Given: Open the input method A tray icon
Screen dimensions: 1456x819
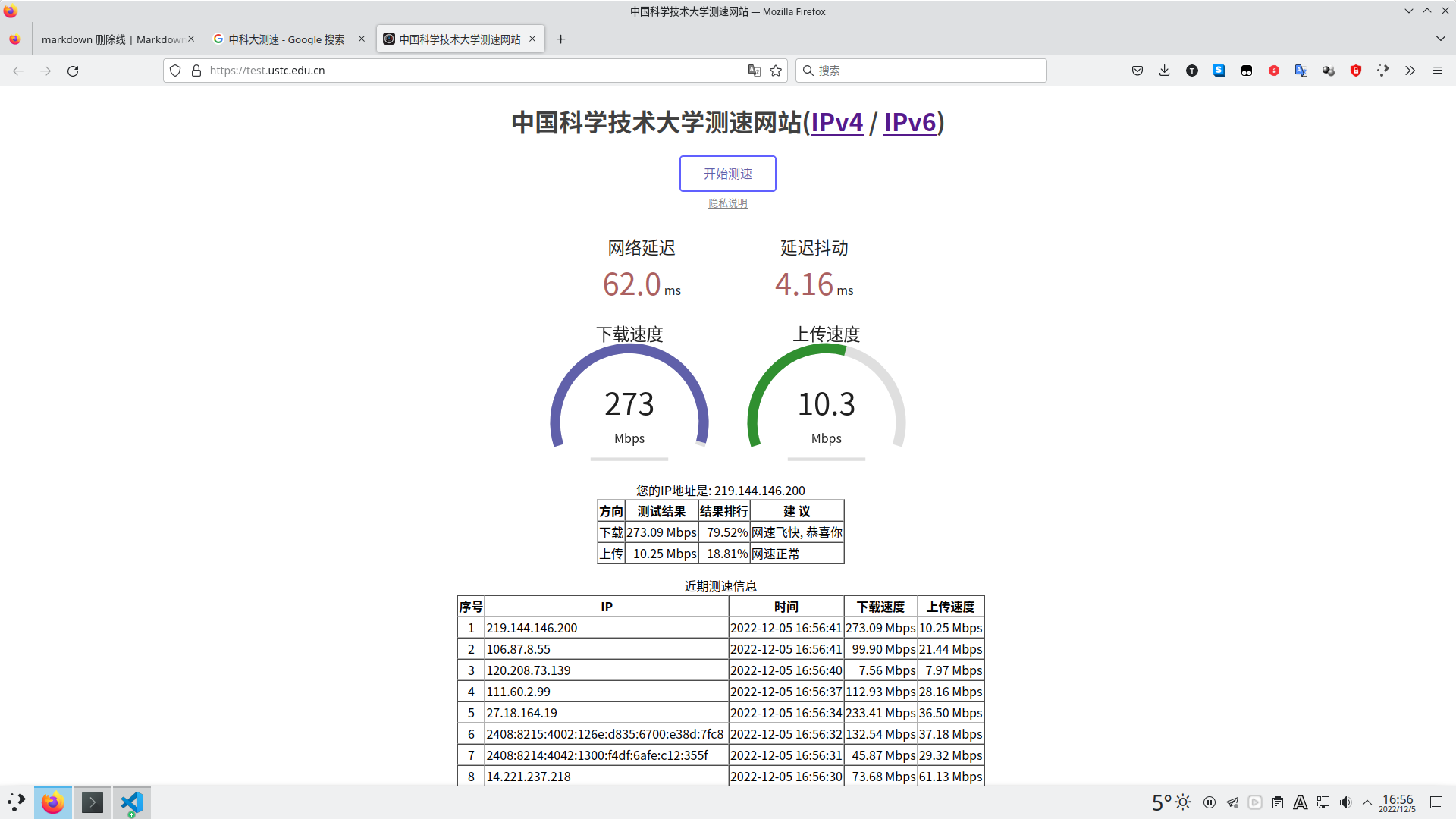Looking at the screenshot, I should 1301,802.
